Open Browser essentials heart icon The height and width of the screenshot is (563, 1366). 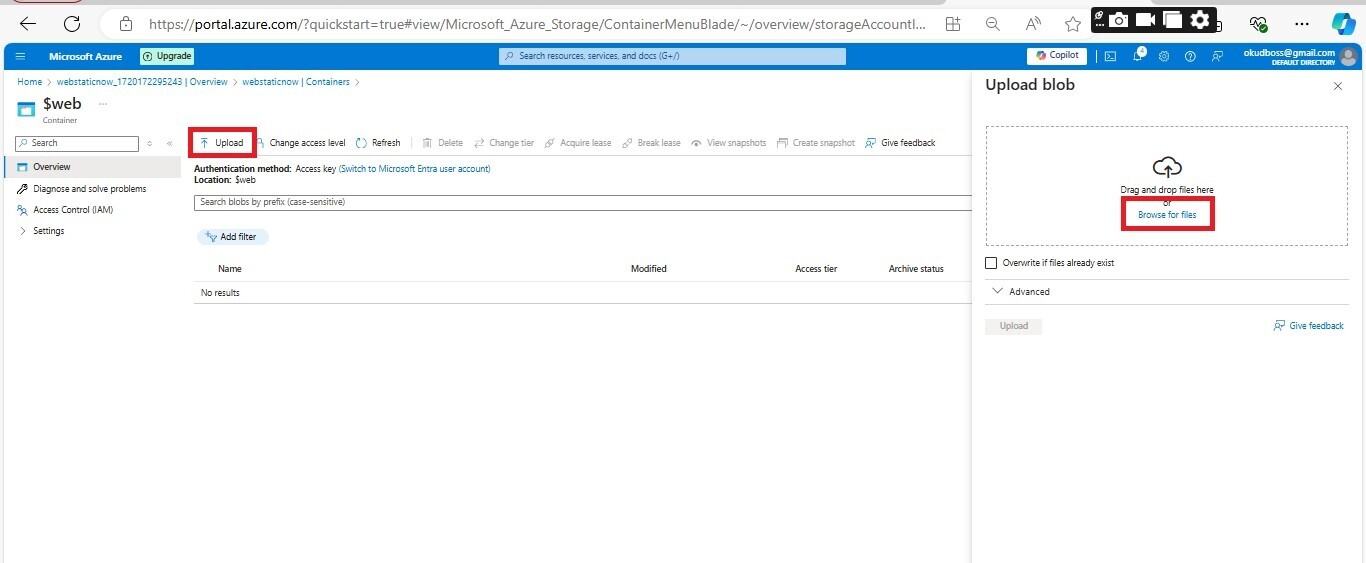[x=1259, y=23]
